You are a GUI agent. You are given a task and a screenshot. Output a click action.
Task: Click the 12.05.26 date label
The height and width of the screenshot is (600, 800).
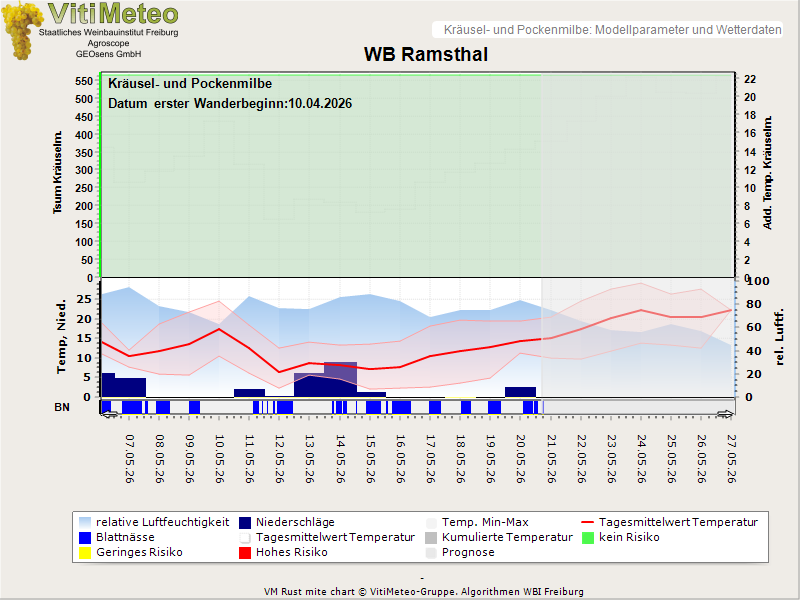tap(280, 459)
